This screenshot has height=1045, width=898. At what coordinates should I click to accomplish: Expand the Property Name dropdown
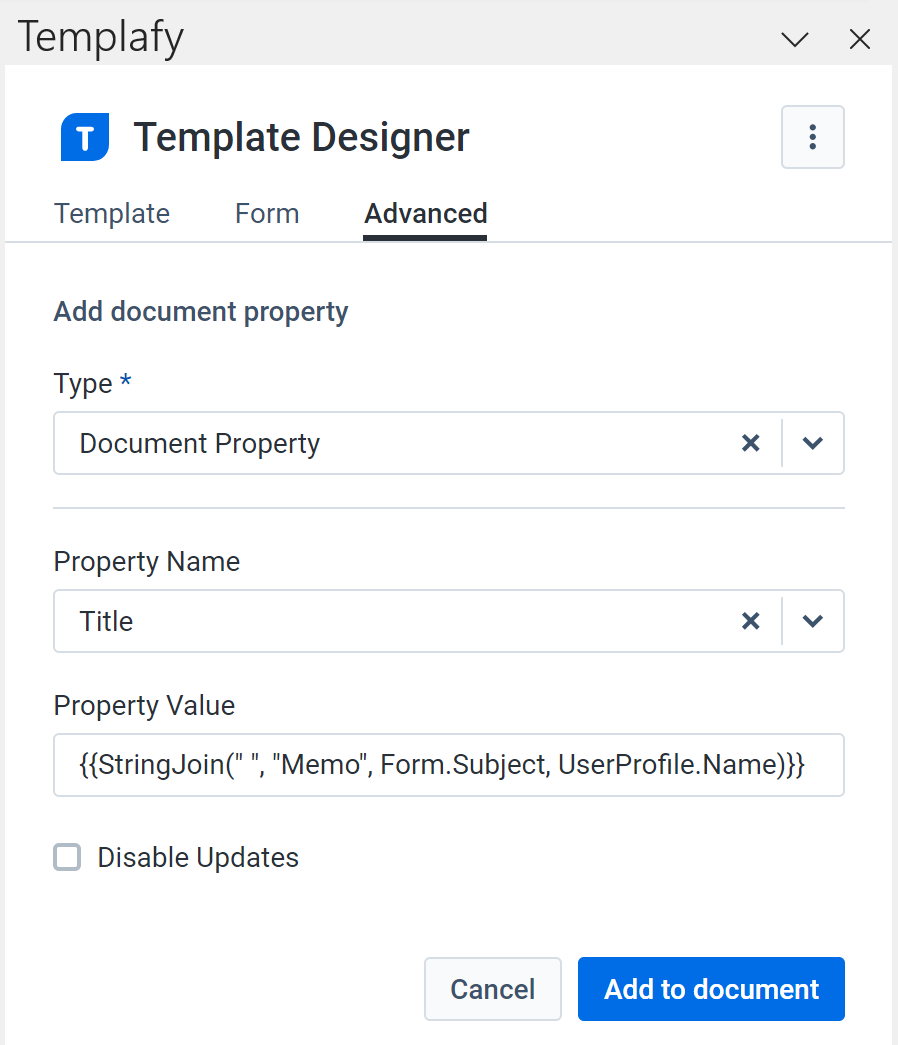[x=813, y=621]
